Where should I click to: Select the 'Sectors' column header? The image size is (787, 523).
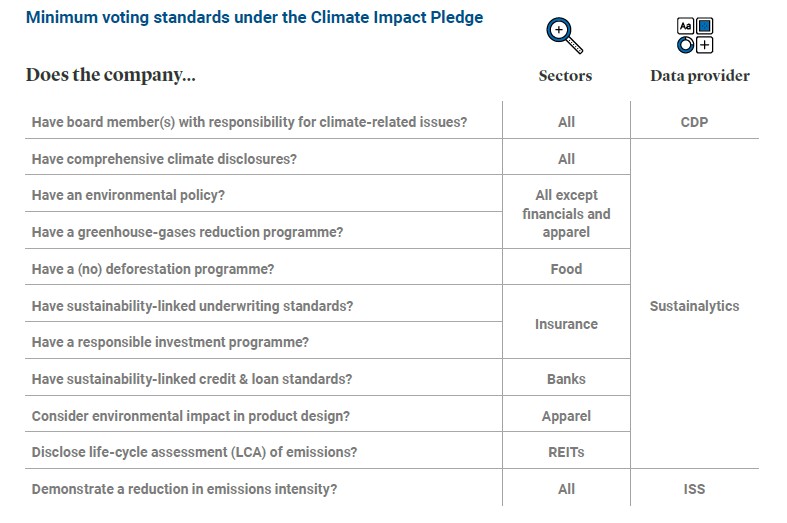(x=565, y=76)
